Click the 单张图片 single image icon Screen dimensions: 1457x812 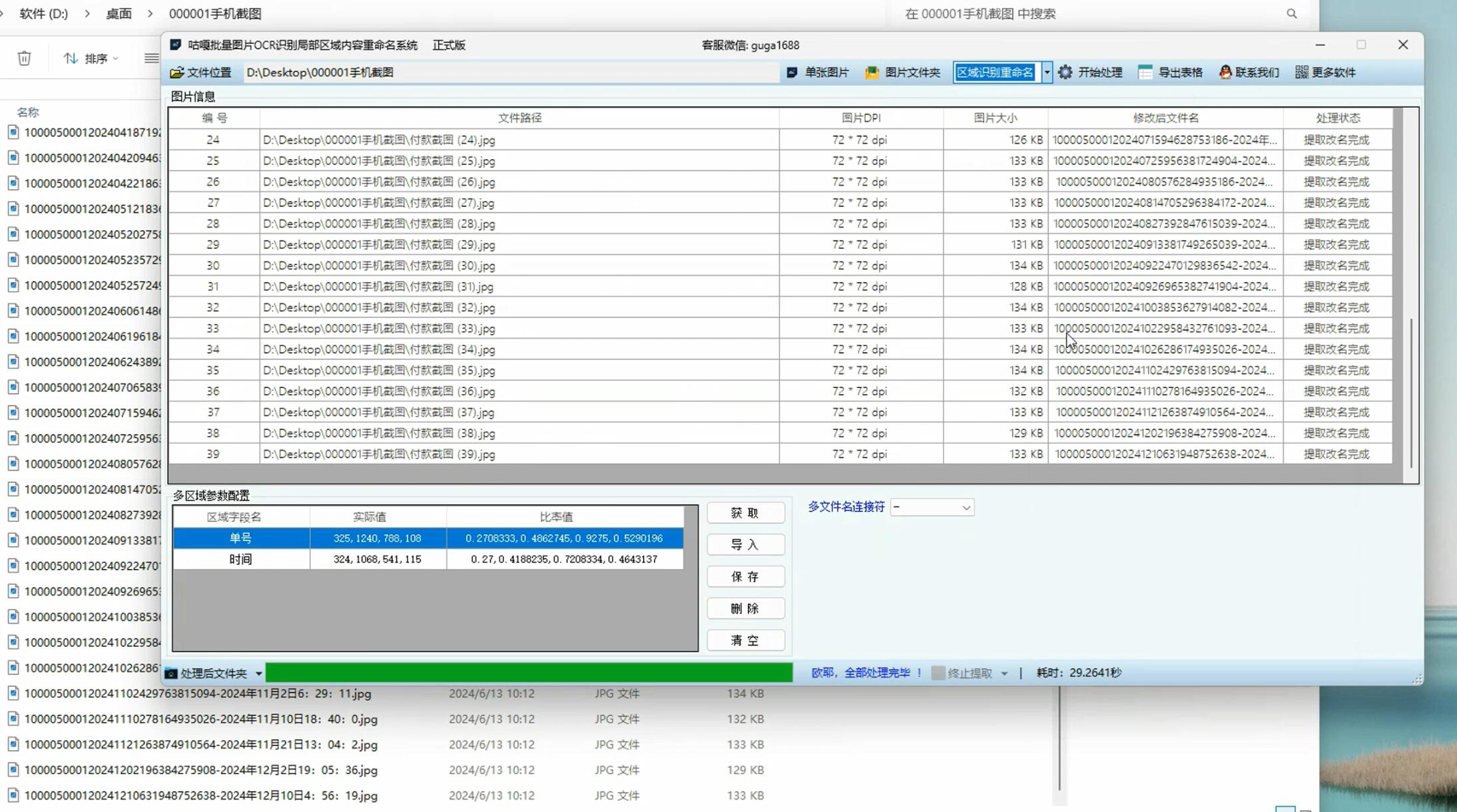click(x=792, y=73)
